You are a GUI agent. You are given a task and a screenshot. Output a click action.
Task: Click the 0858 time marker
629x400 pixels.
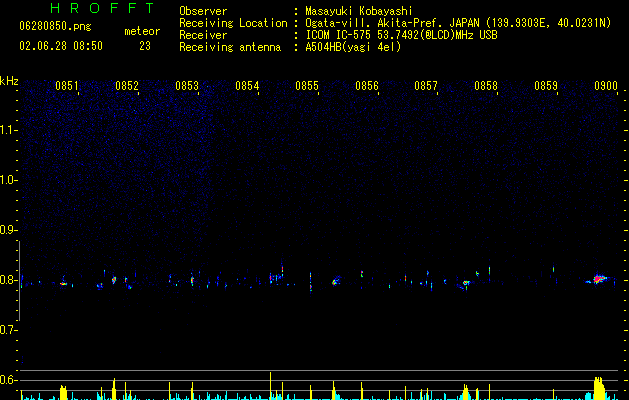pos(486,86)
